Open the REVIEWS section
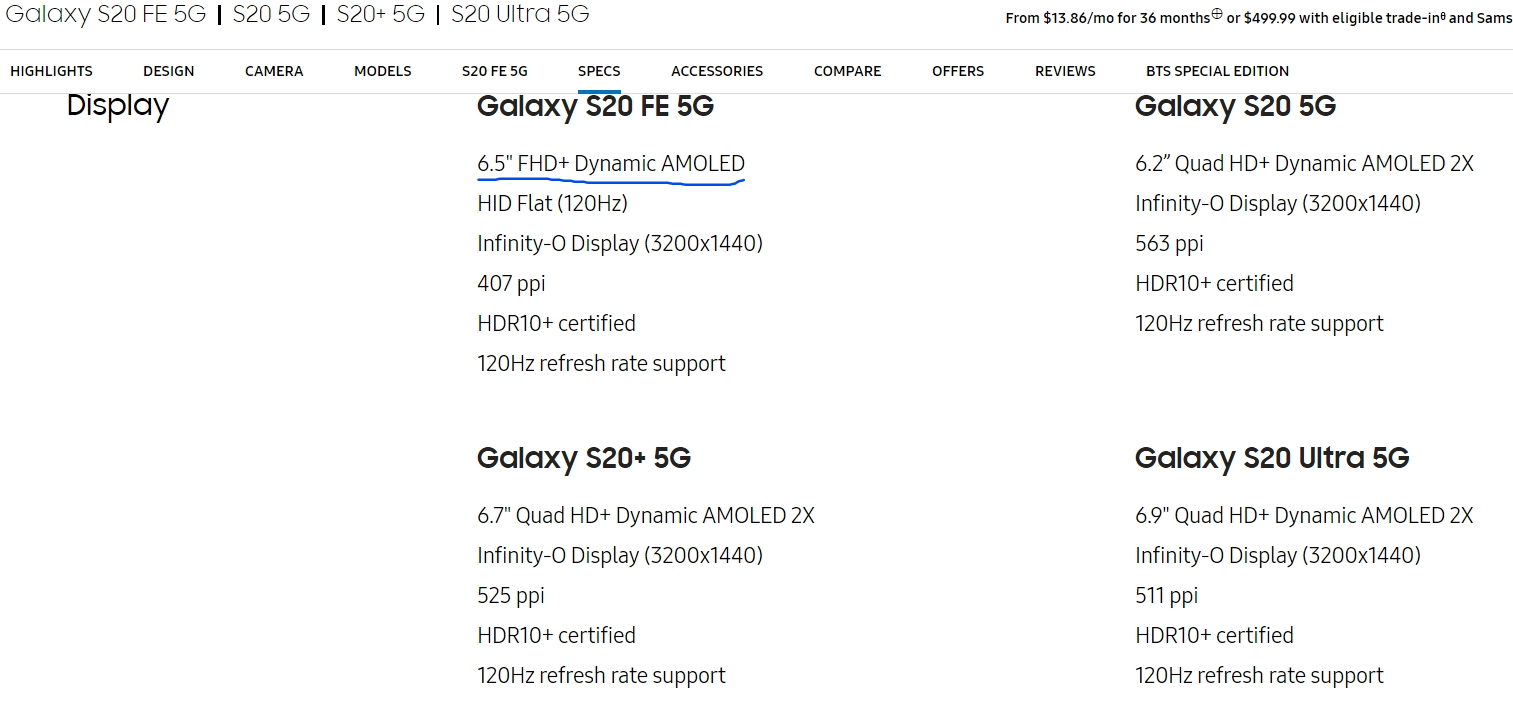The width and height of the screenshot is (1513, 725). (1065, 71)
